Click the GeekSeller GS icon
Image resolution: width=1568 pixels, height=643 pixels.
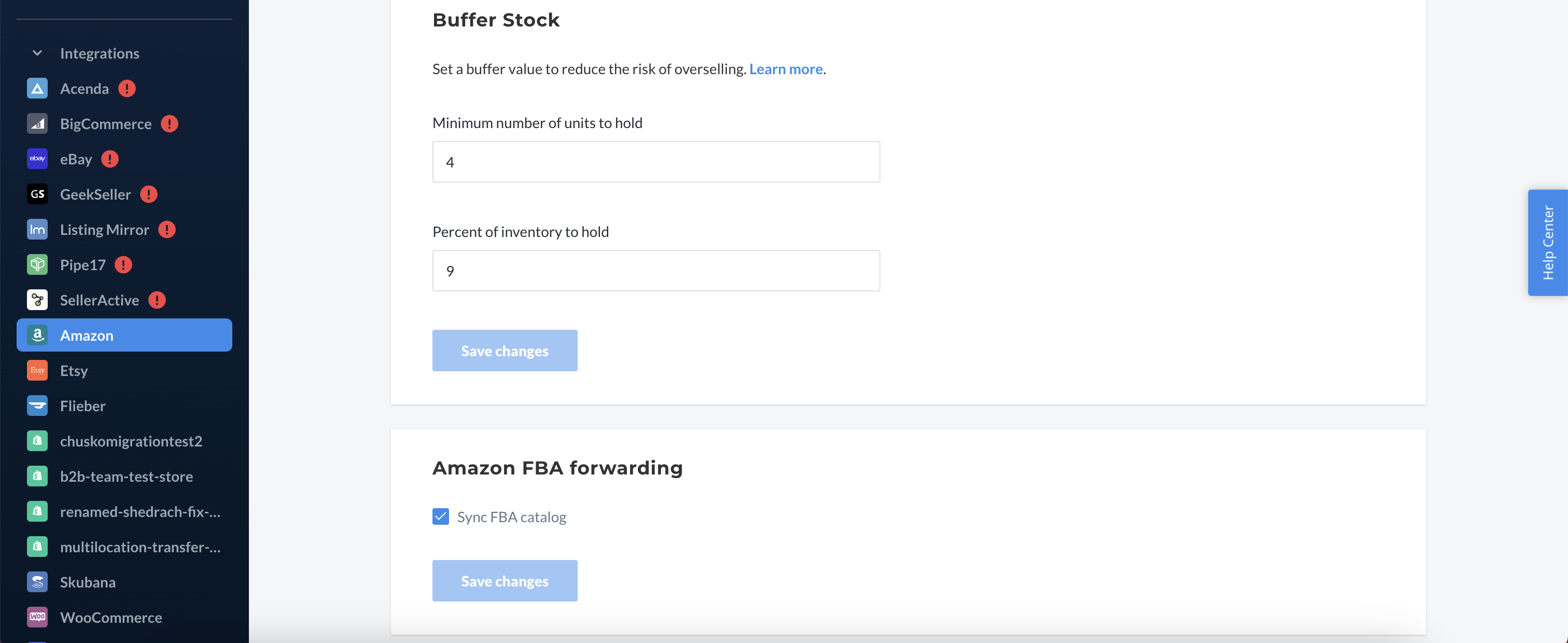point(37,194)
